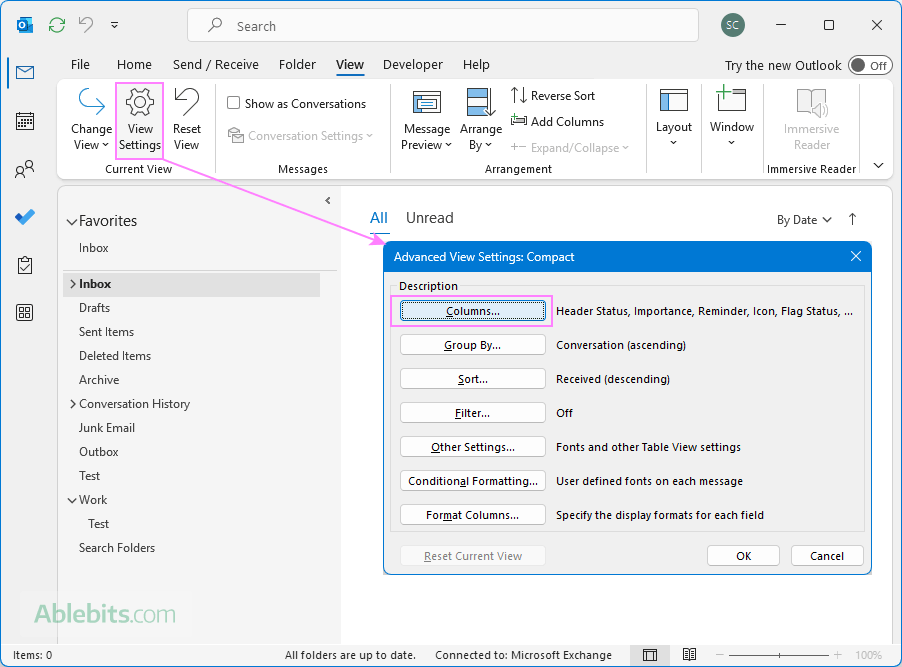Image resolution: width=902 pixels, height=667 pixels.
Task: Select the Test subfolder under Work
Action: [98, 524]
